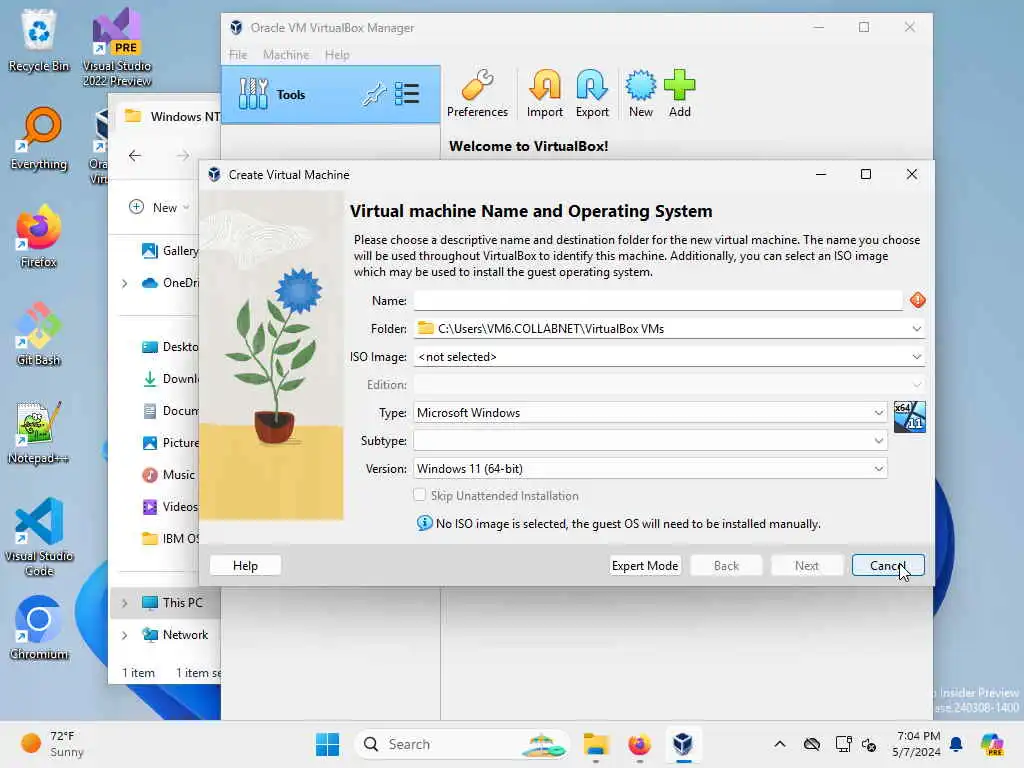Image resolution: width=1024 pixels, height=768 pixels.
Task: Select the Tools item in VirtualBox Manager
Action: tap(330, 95)
